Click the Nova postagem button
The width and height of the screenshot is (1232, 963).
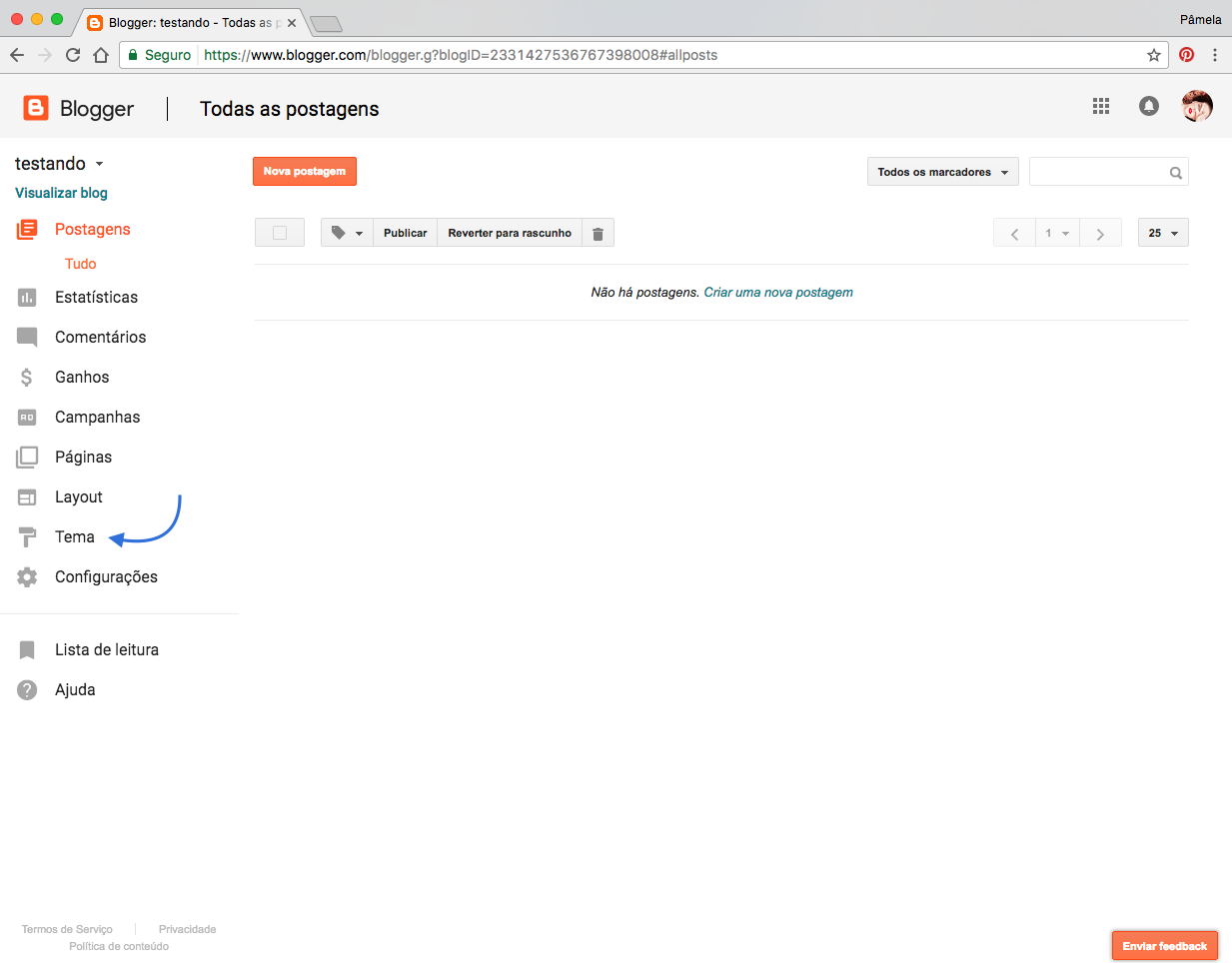click(305, 172)
